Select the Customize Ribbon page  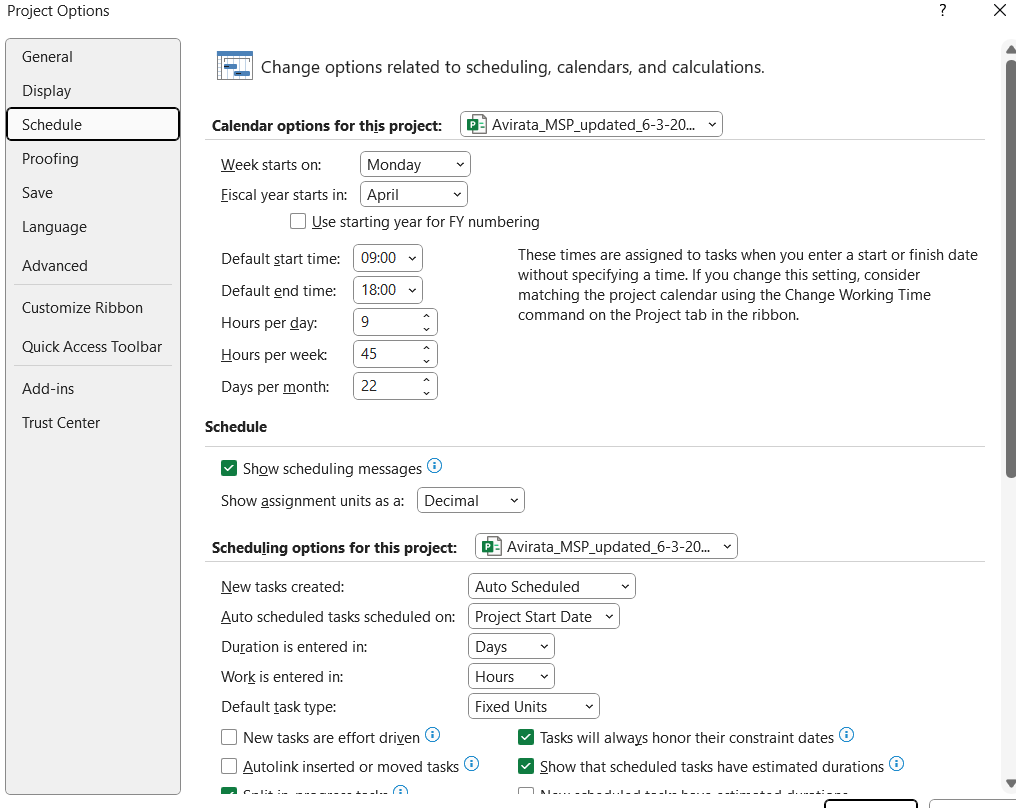[x=82, y=307]
